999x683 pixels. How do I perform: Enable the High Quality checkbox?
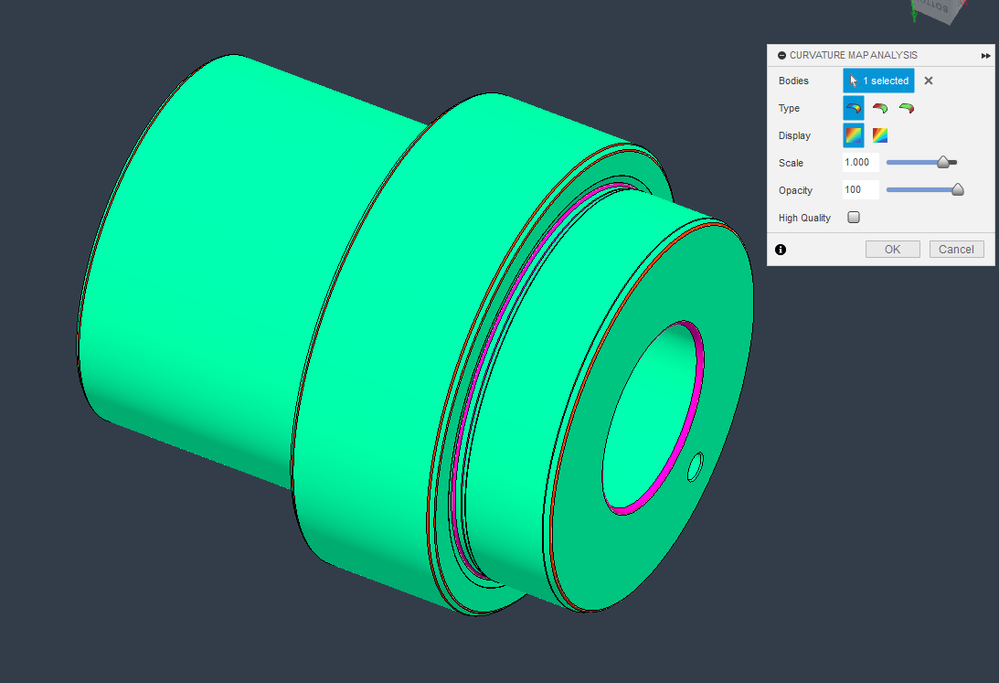(854, 217)
